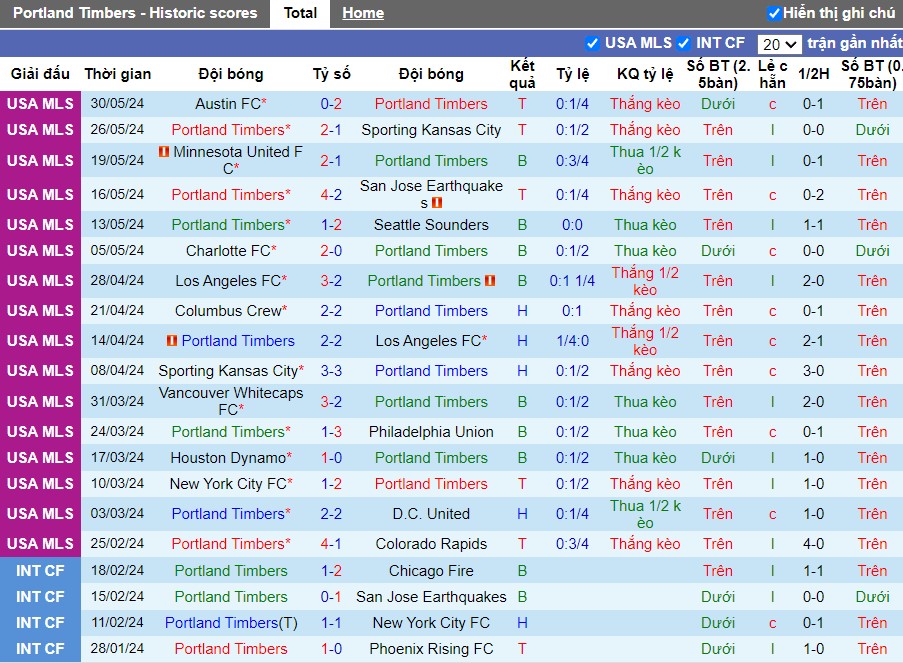Click KQ tỷ lệ column header

[645, 74]
